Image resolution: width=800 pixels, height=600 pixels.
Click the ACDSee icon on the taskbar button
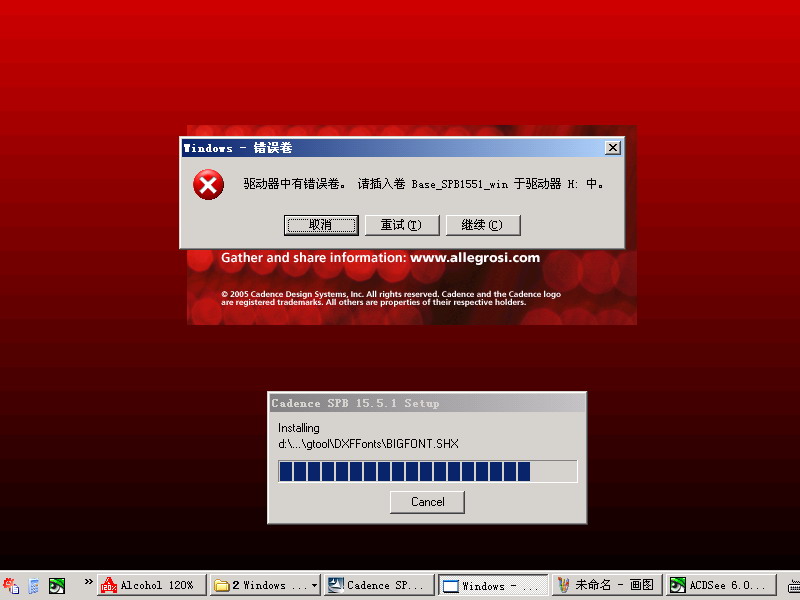coord(678,585)
